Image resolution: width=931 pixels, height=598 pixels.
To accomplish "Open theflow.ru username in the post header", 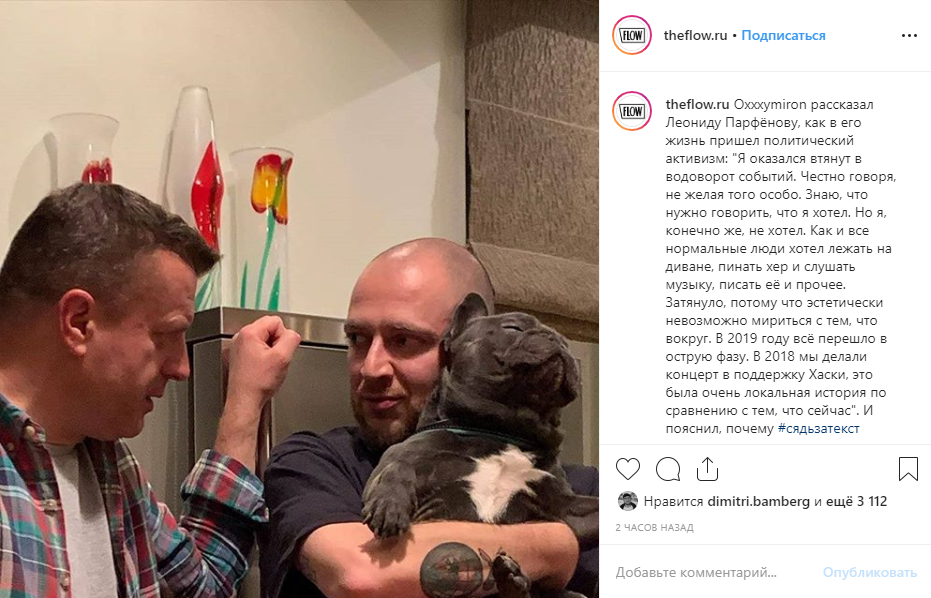I will coord(695,36).
